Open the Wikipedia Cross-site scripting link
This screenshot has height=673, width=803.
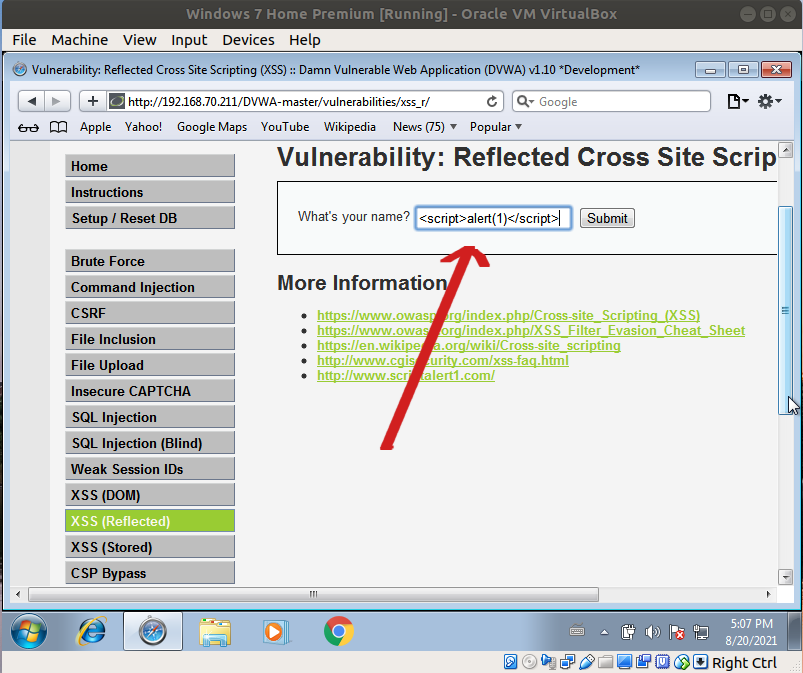[x=469, y=346]
